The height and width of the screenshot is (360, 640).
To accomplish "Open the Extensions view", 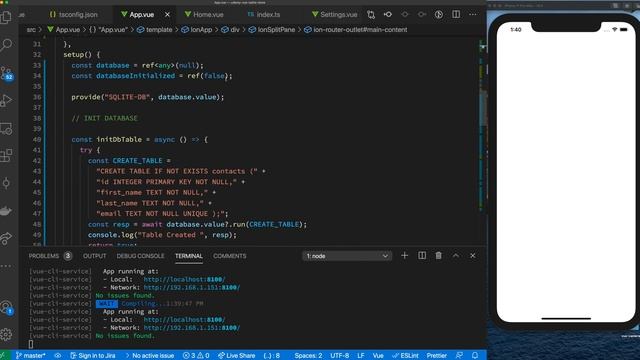I will tap(6, 156).
